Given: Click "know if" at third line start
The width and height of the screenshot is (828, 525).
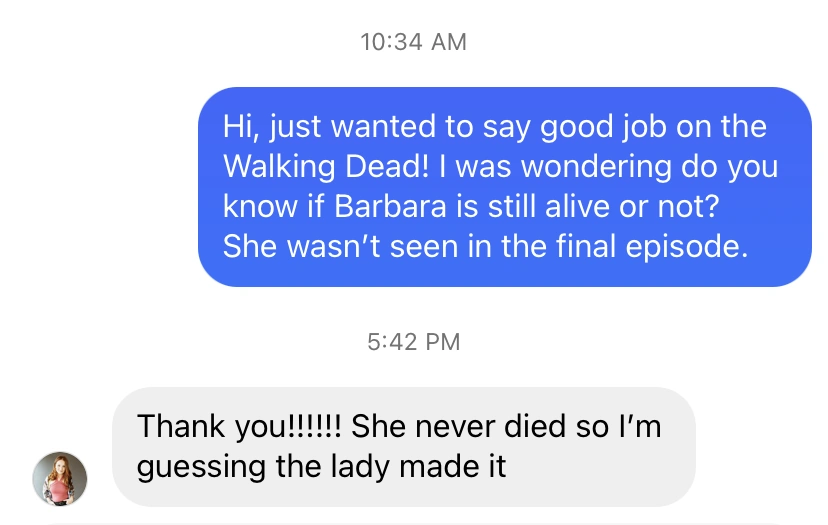Looking at the screenshot, I should (273, 206).
